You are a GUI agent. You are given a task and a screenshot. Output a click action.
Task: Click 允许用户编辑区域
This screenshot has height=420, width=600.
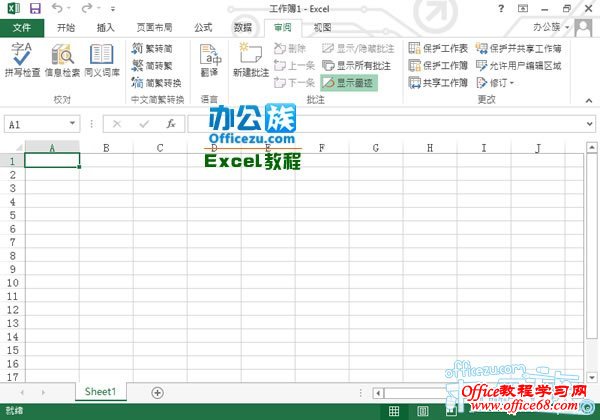[519, 65]
